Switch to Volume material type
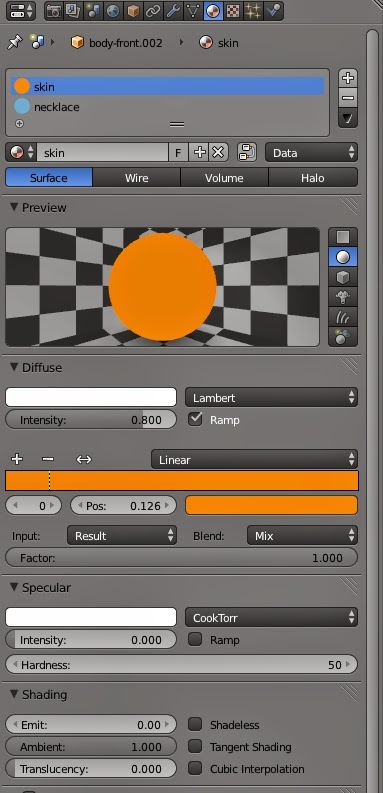 click(x=224, y=178)
